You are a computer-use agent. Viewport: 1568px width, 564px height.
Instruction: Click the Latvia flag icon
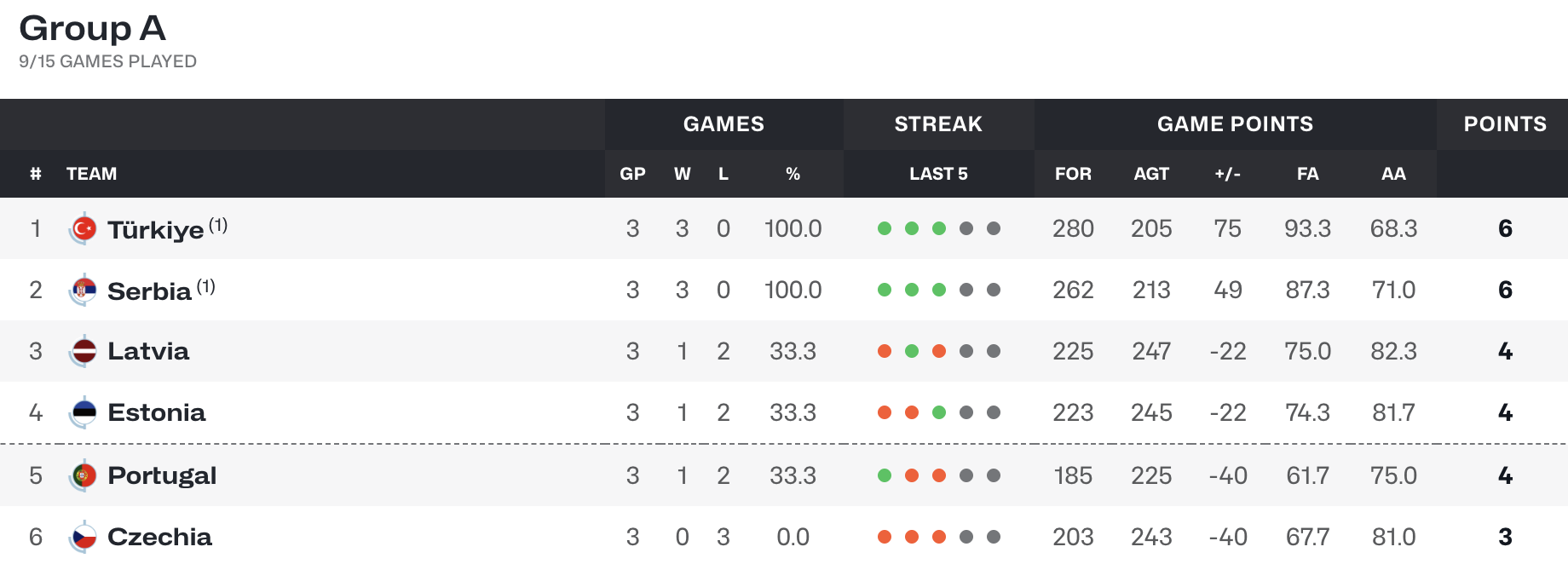(x=83, y=351)
